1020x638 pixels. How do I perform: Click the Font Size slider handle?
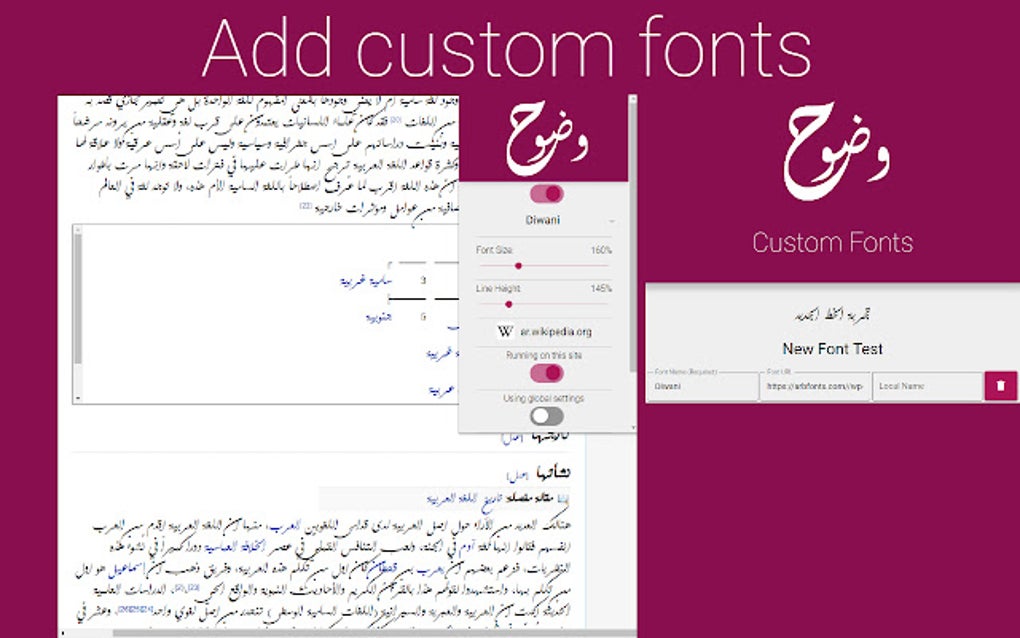518,266
